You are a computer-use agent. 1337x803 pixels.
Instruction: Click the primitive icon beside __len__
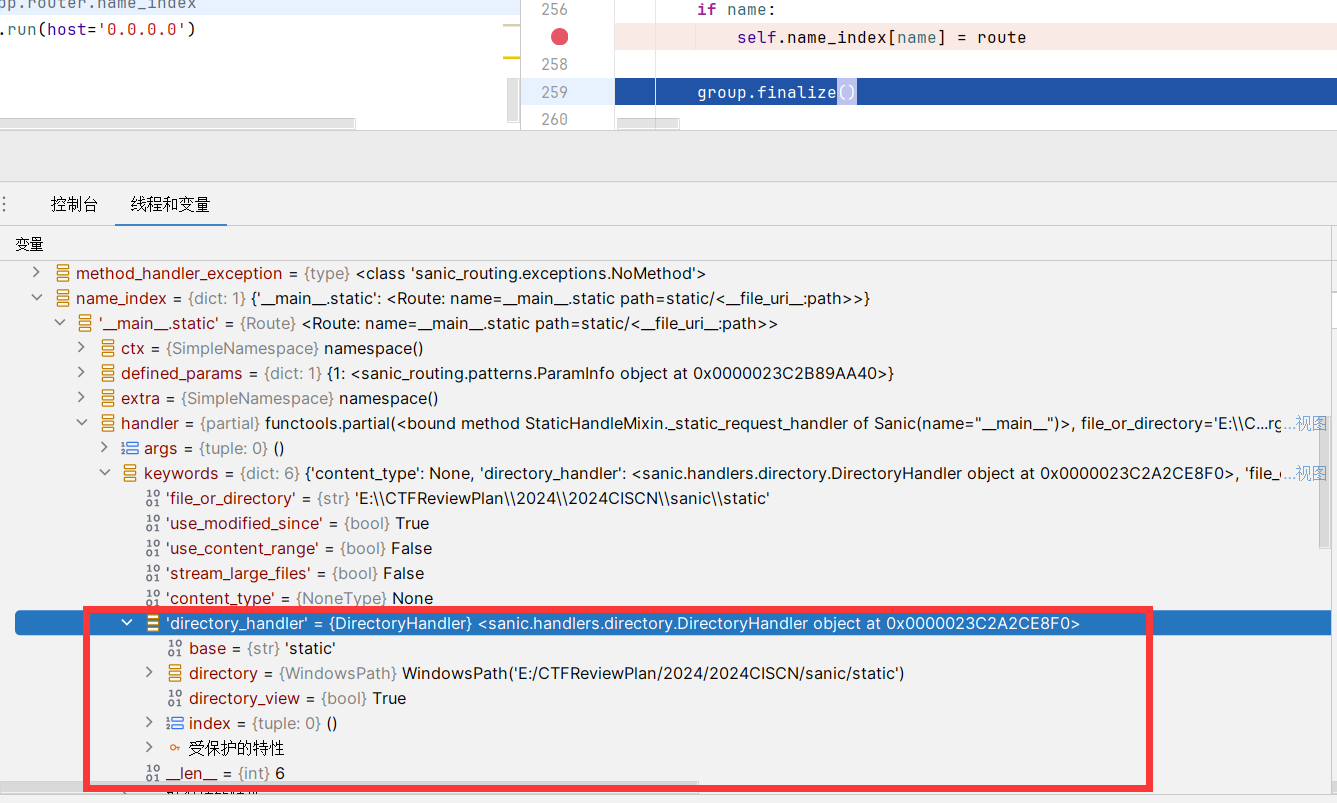tap(152, 773)
